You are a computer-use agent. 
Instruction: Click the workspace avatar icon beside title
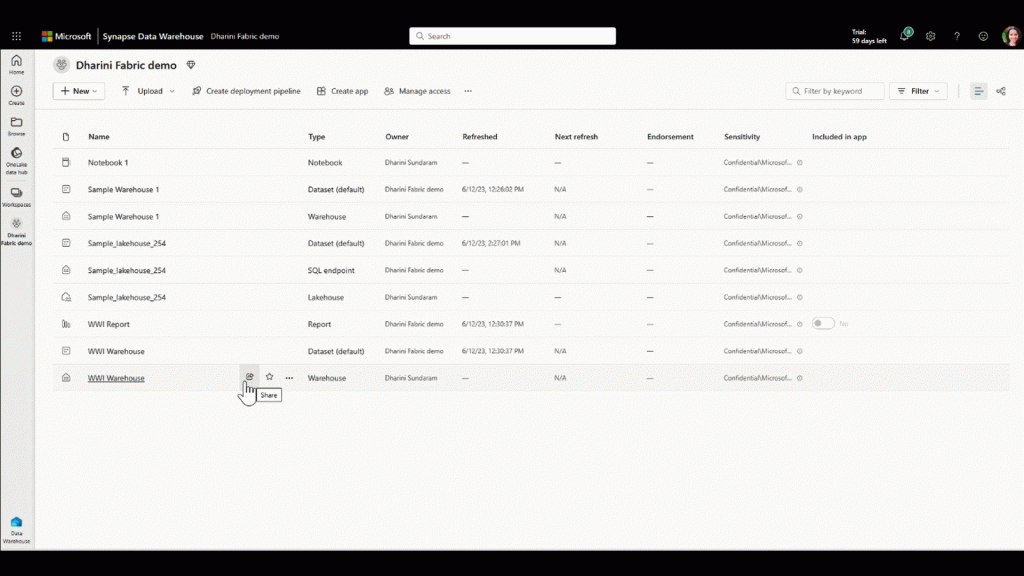tap(61, 65)
